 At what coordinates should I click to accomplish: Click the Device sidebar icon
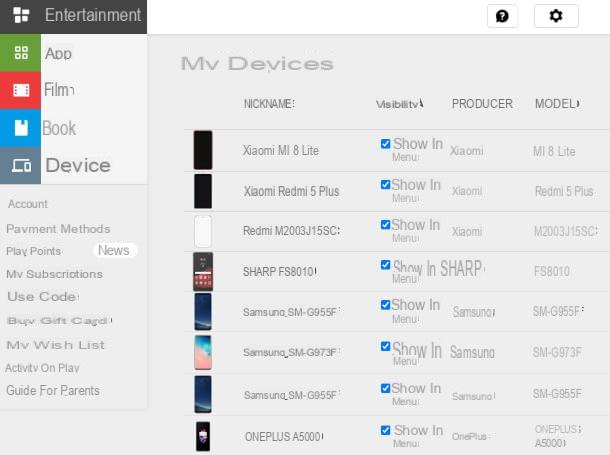(21, 166)
